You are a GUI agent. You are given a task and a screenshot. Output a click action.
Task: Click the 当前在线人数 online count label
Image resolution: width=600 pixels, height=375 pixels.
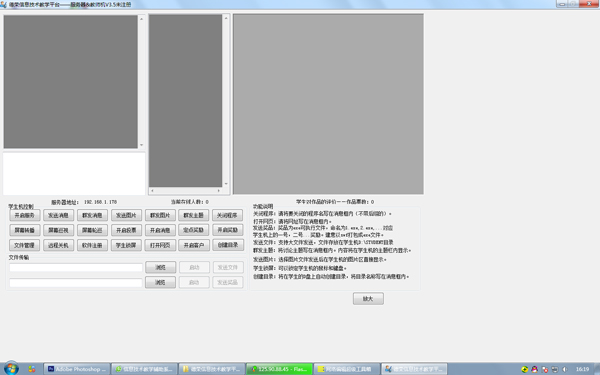[x=190, y=202]
